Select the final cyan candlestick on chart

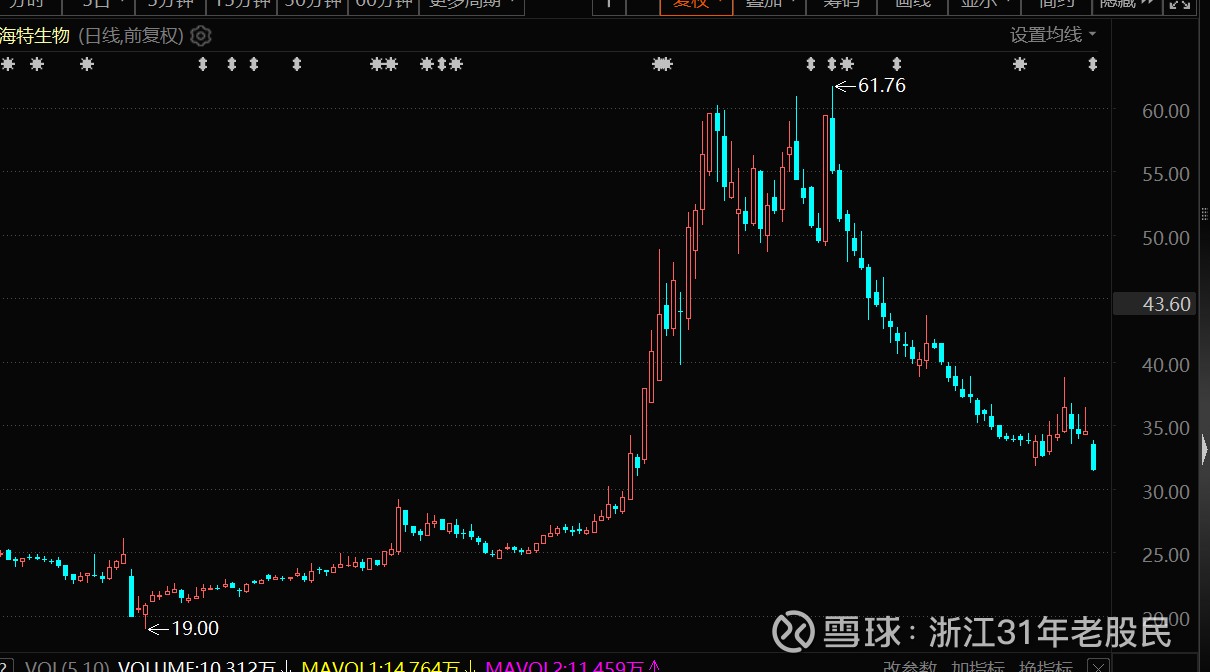coord(1094,456)
